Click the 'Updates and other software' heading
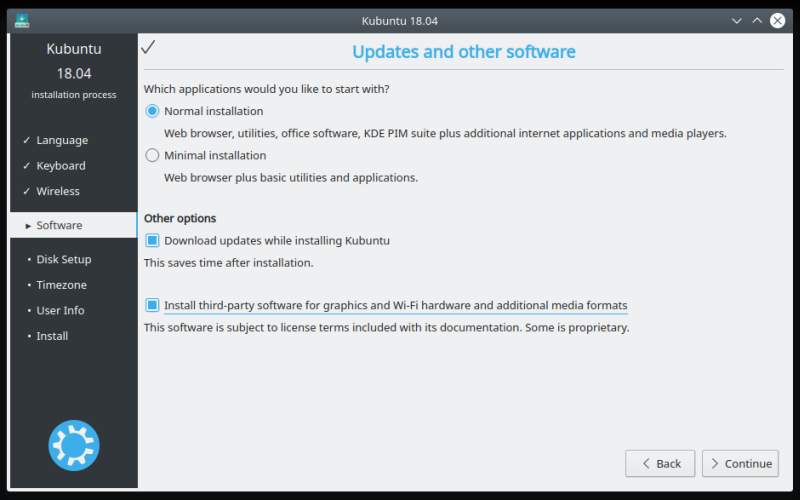This screenshot has height=500, width=800. pyautogui.click(x=464, y=52)
